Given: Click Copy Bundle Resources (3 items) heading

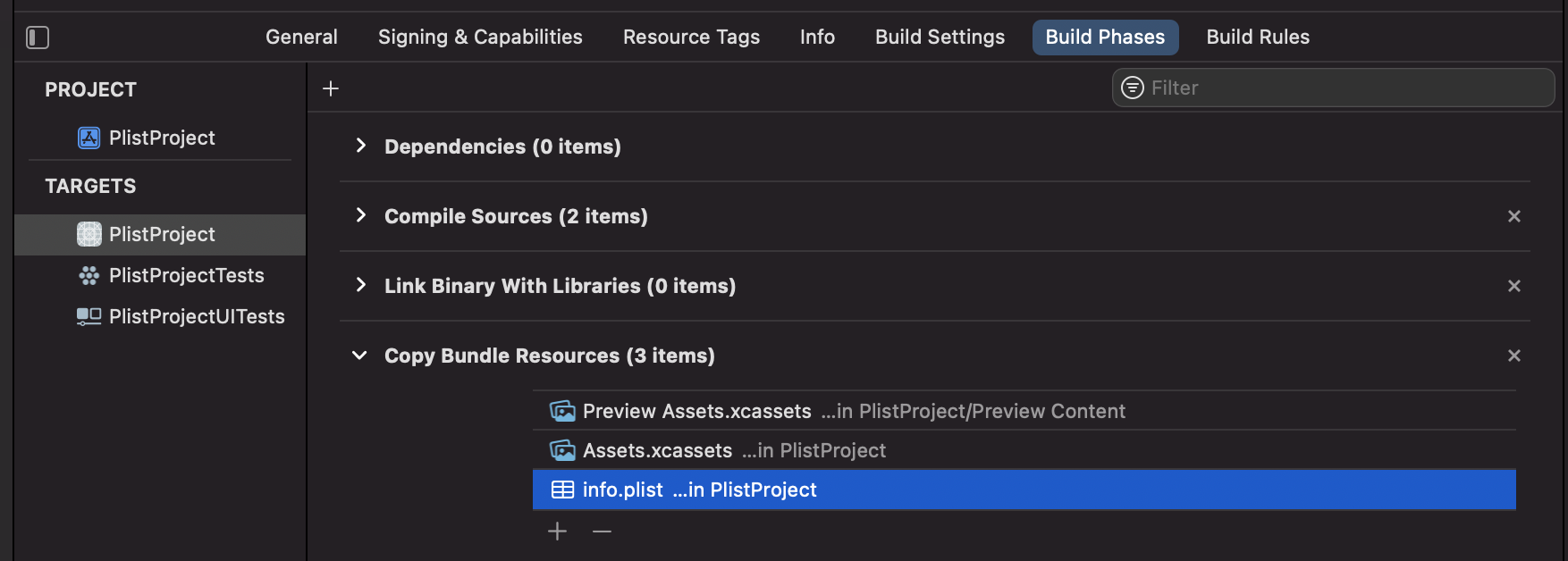Looking at the screenshot, I should coord(549,356).
